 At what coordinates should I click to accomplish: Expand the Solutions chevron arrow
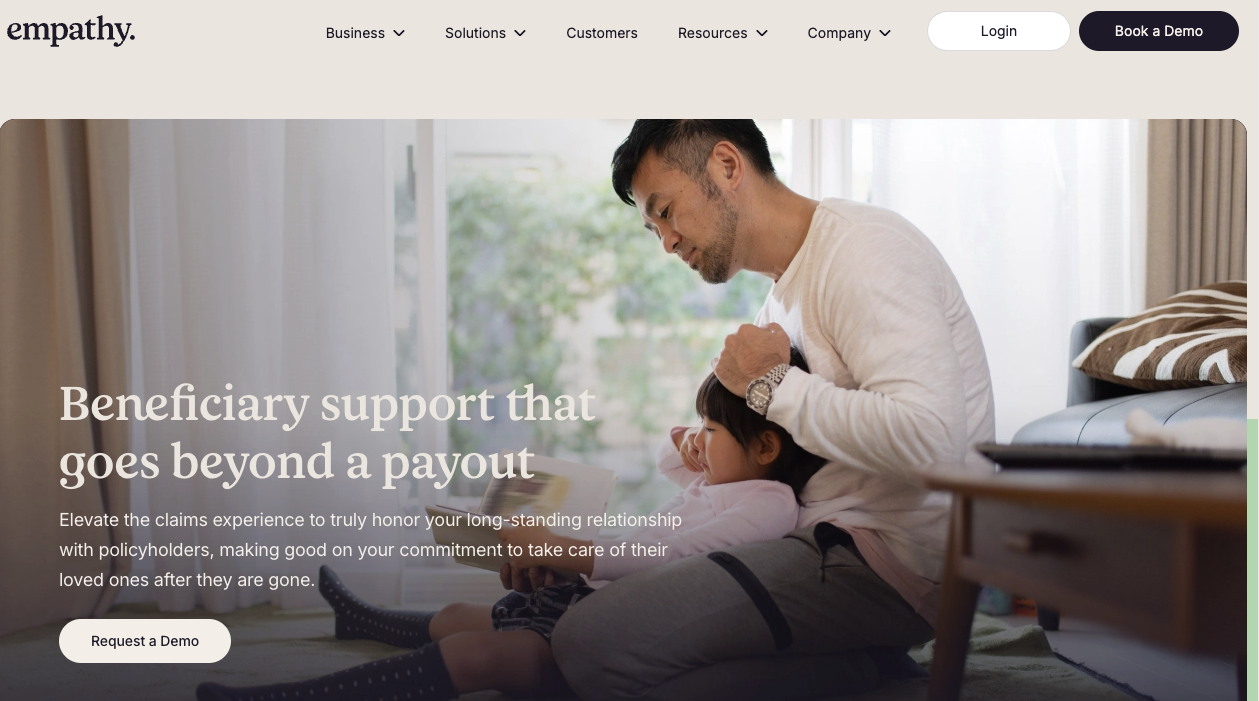520,33
